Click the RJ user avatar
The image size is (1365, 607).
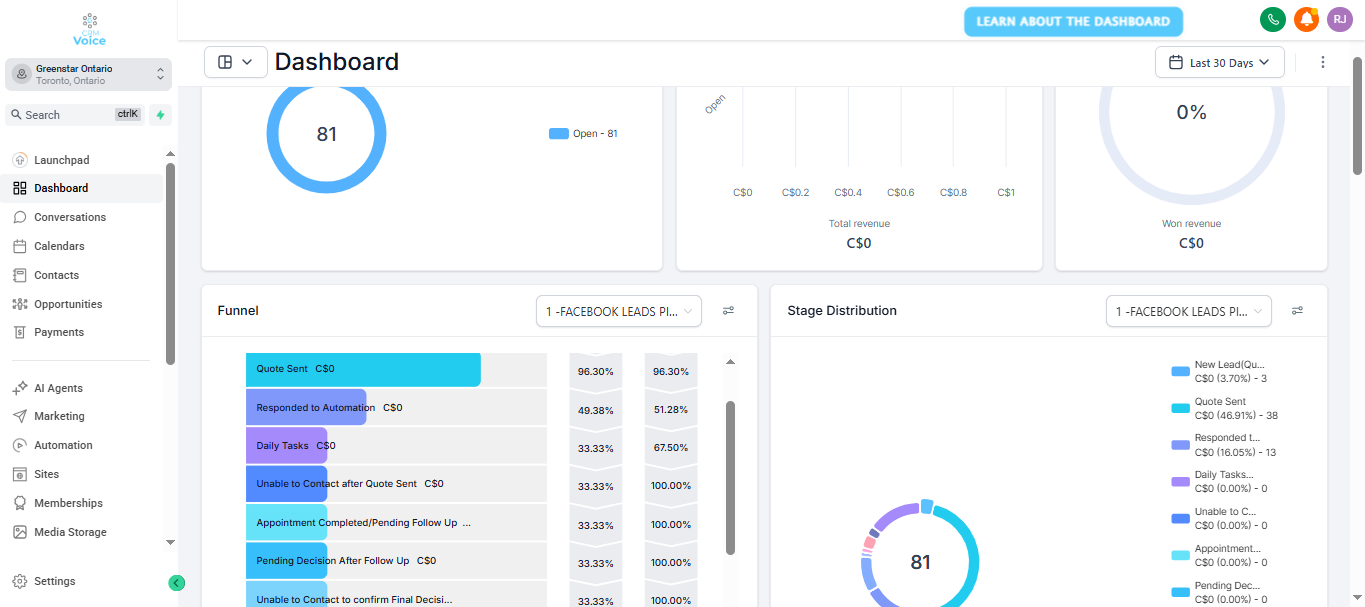pyautogui.click(x=1339, y=20)
